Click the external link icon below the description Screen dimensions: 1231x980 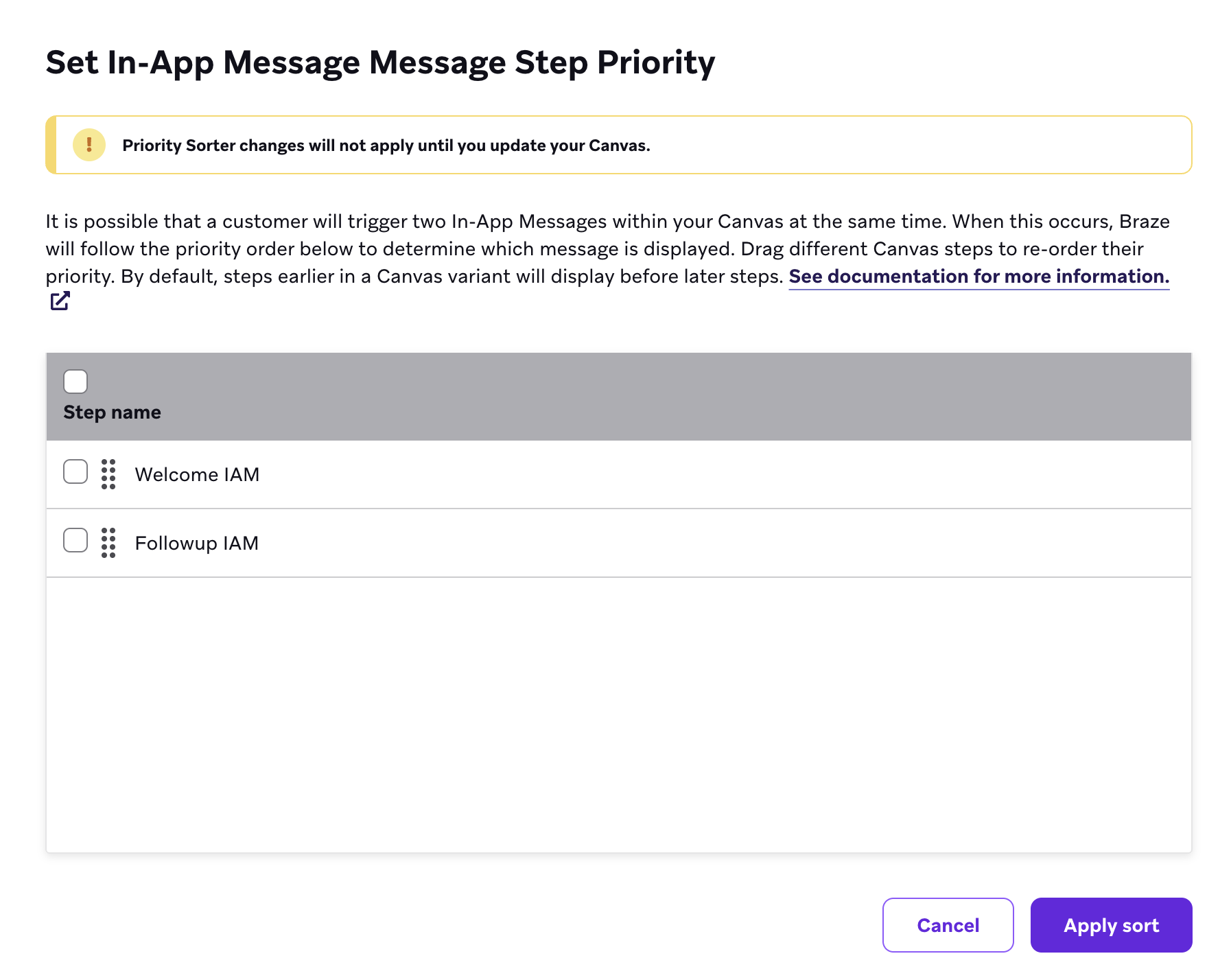pyautogui.click(x=60, y=301)
